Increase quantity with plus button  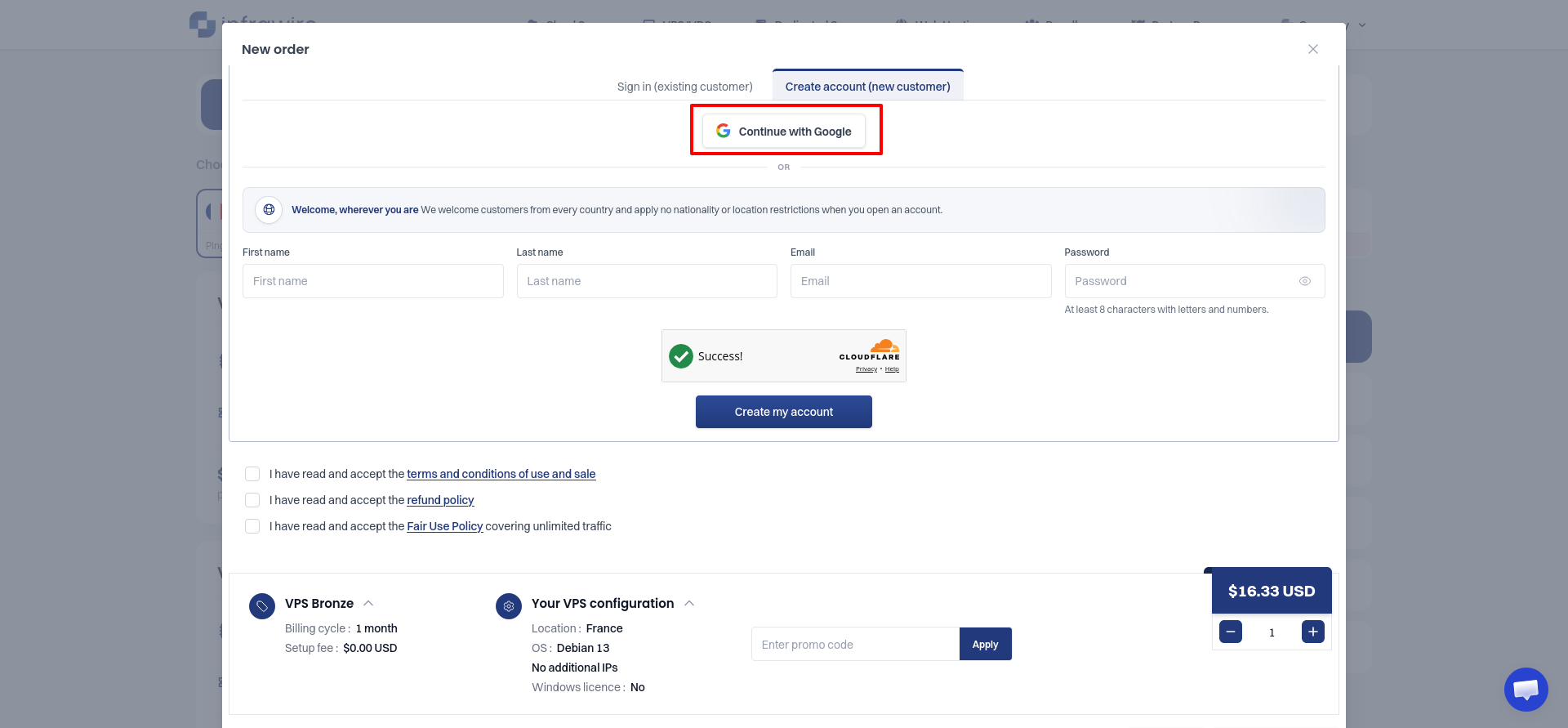tap(1313, 632)
